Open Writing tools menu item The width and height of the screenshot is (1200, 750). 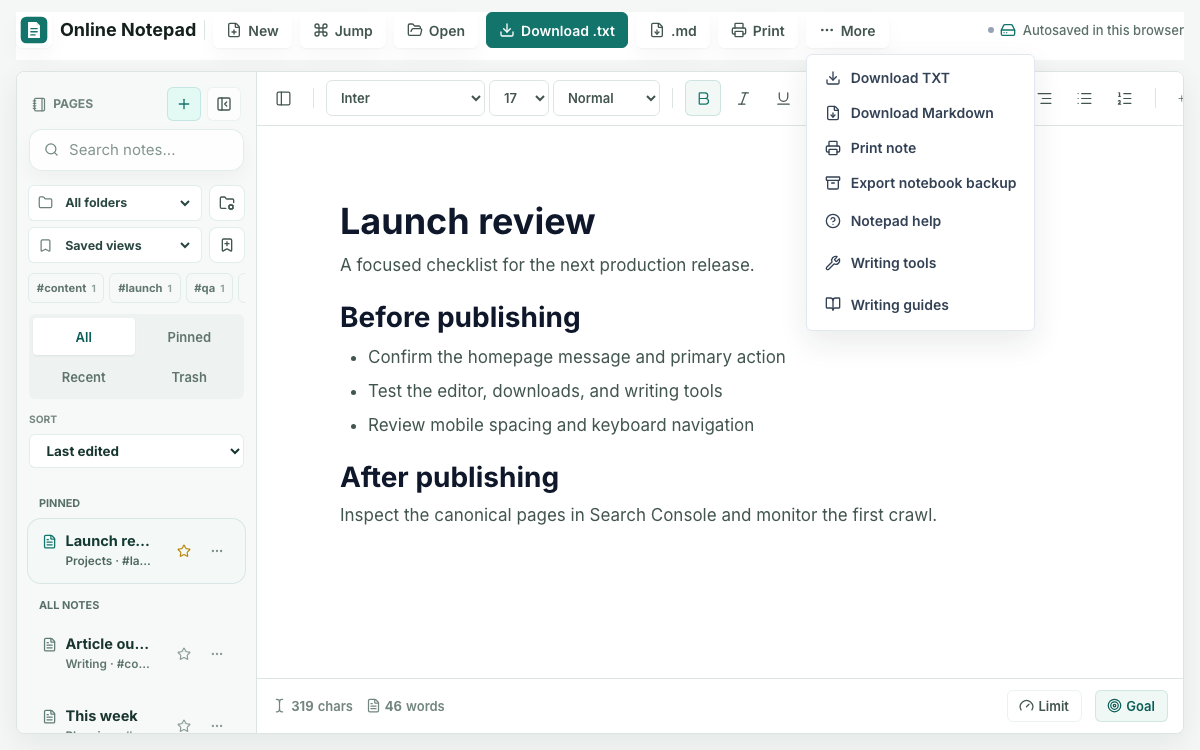coord(920,263)
